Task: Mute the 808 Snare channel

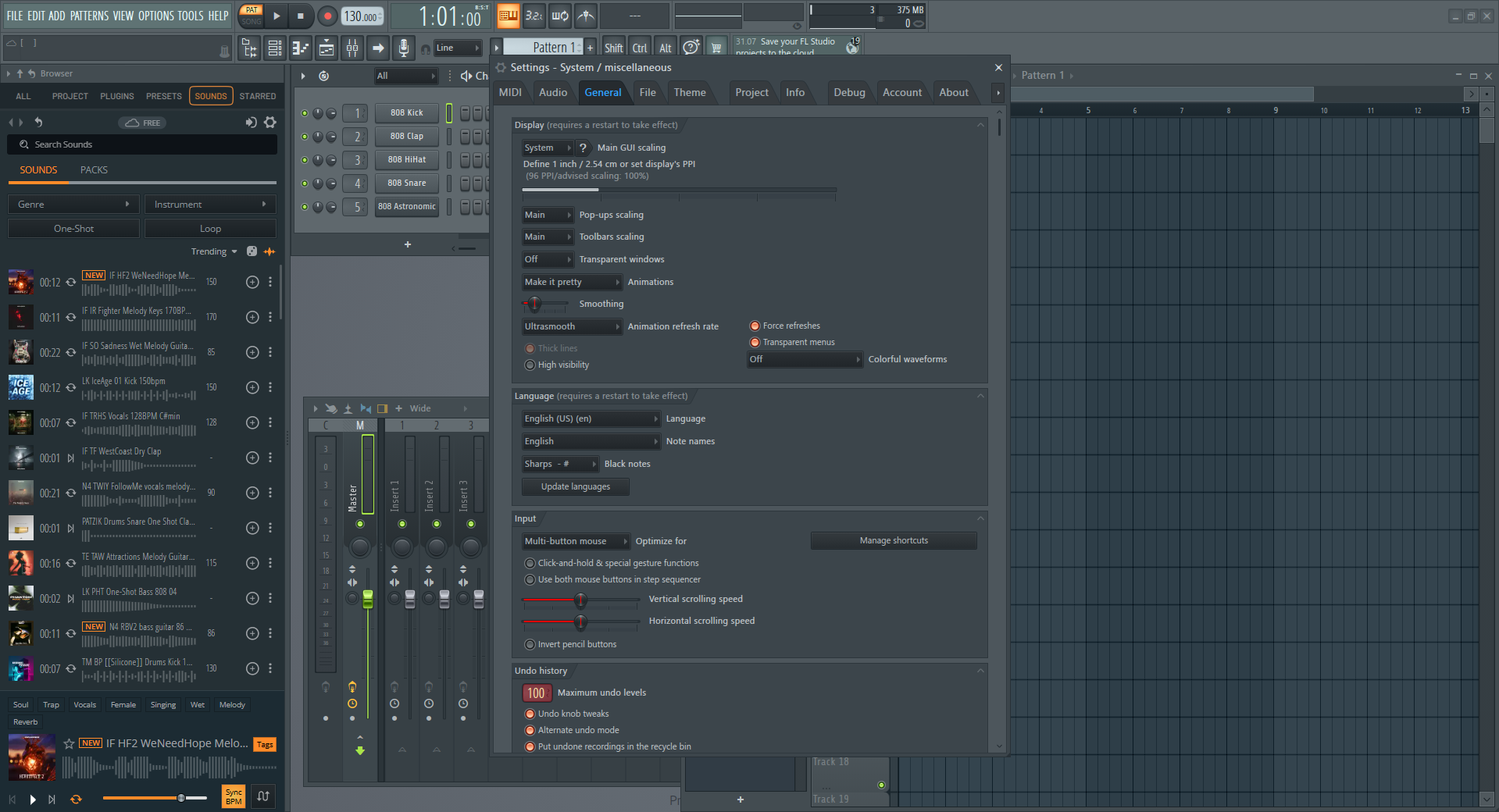Action: [x=305, y=183]
